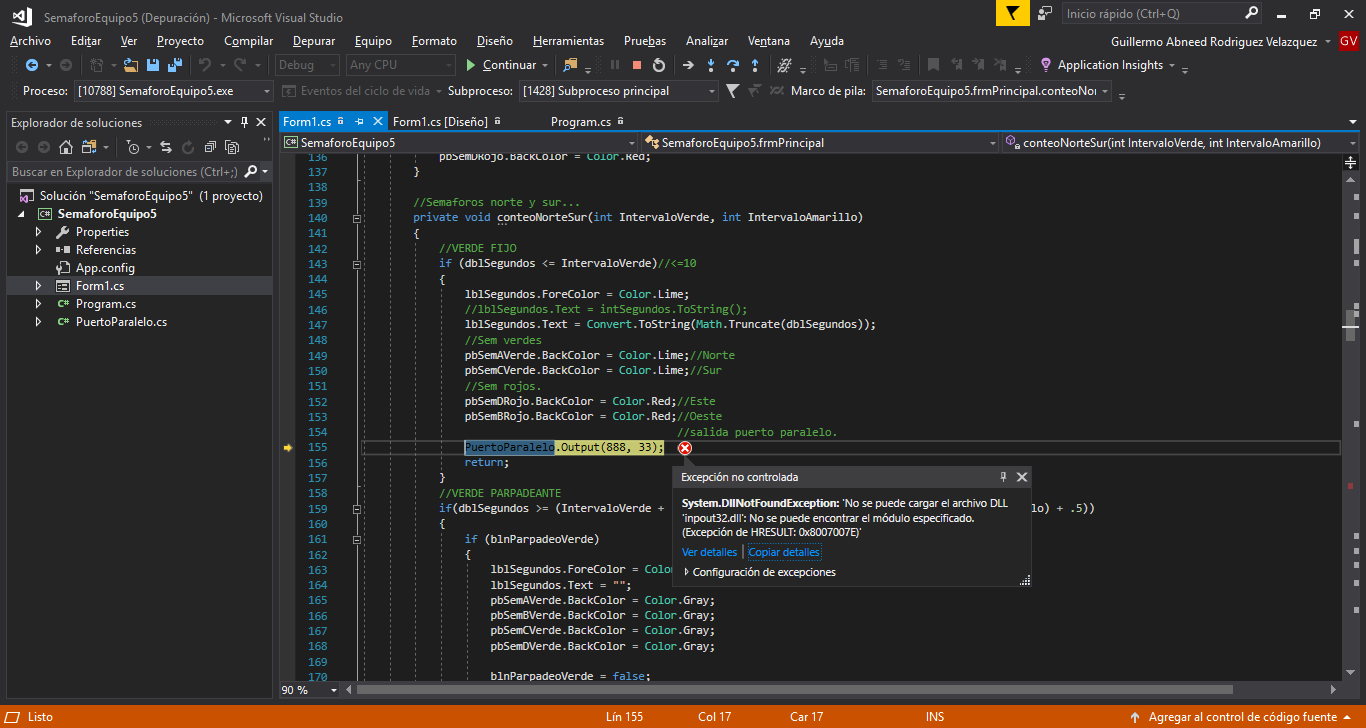Viewport: 1366px width, 728px height.
Task: Select the Step Into icon
Action: point(711,64)
